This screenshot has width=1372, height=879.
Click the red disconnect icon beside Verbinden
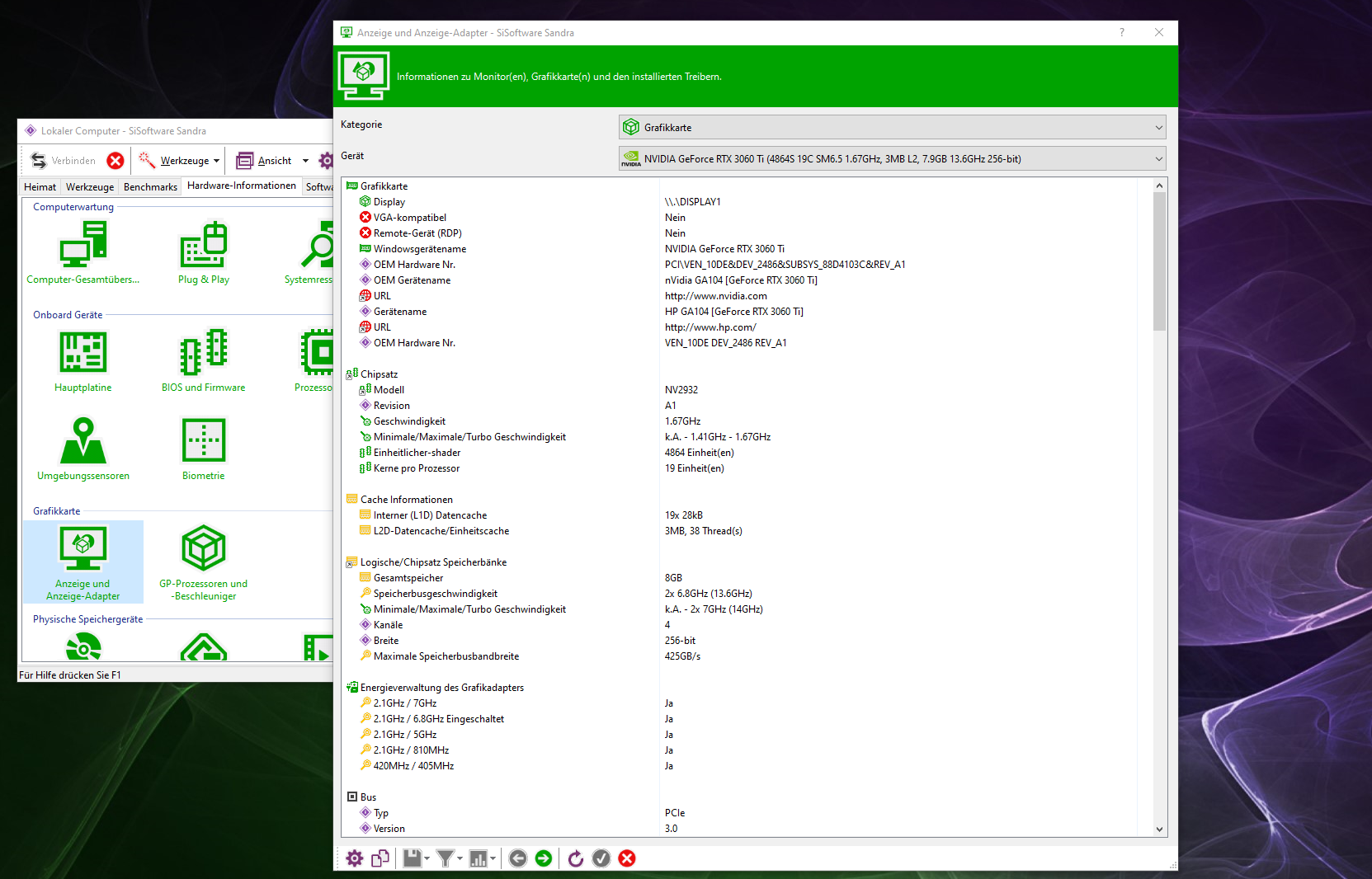pos(116,161)
